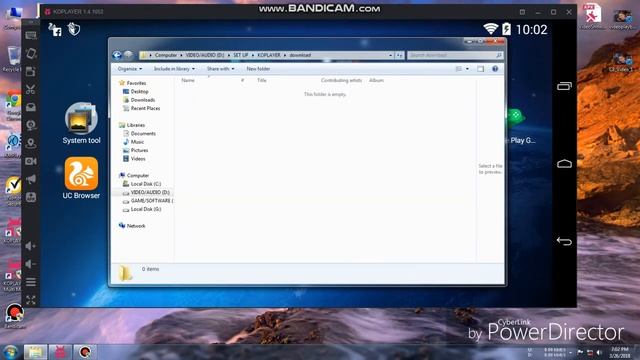Select the scissors cut icon in KOPLAYER sidebar
Viewport: 640px width, 360px height.
[31, 89]
